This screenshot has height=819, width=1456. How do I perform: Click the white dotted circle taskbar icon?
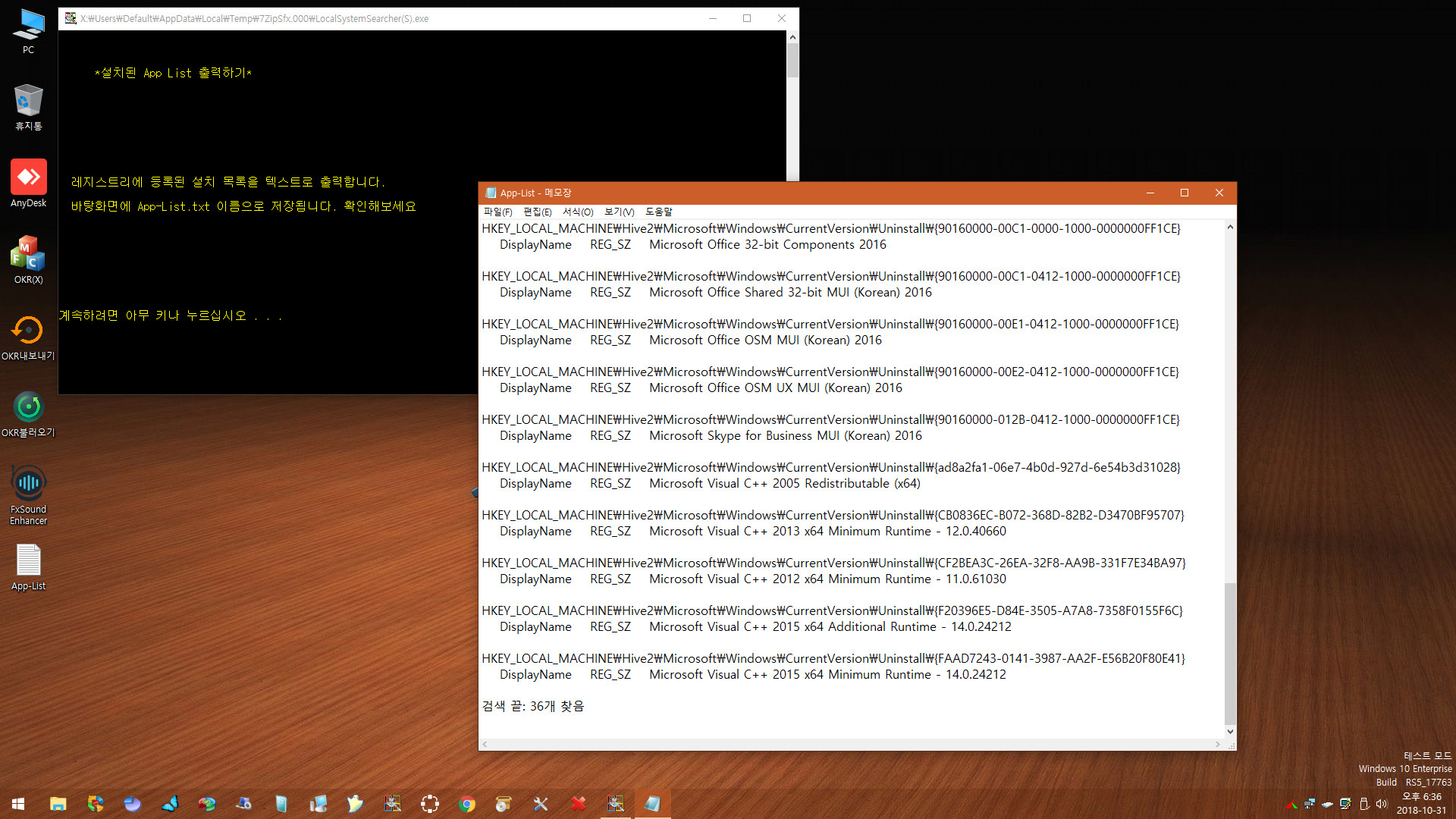click(430, 804)
